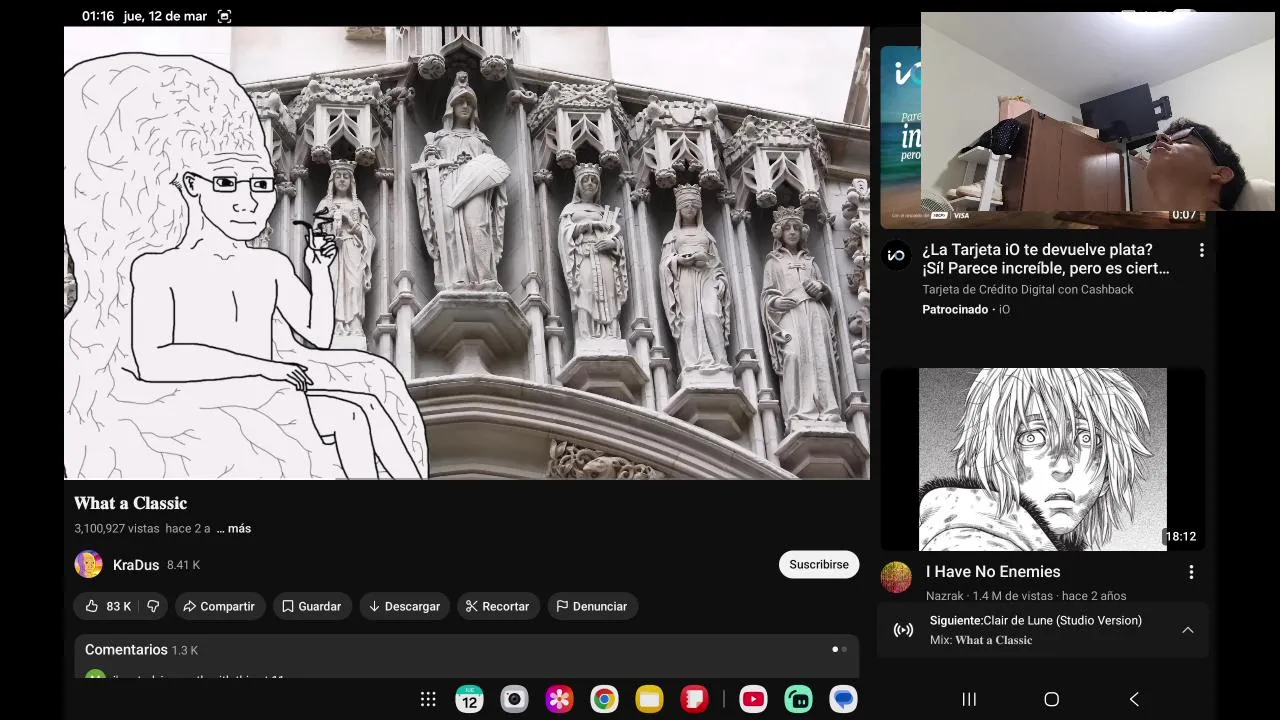Expand the Mix queue with chevron

point(1188,630)
